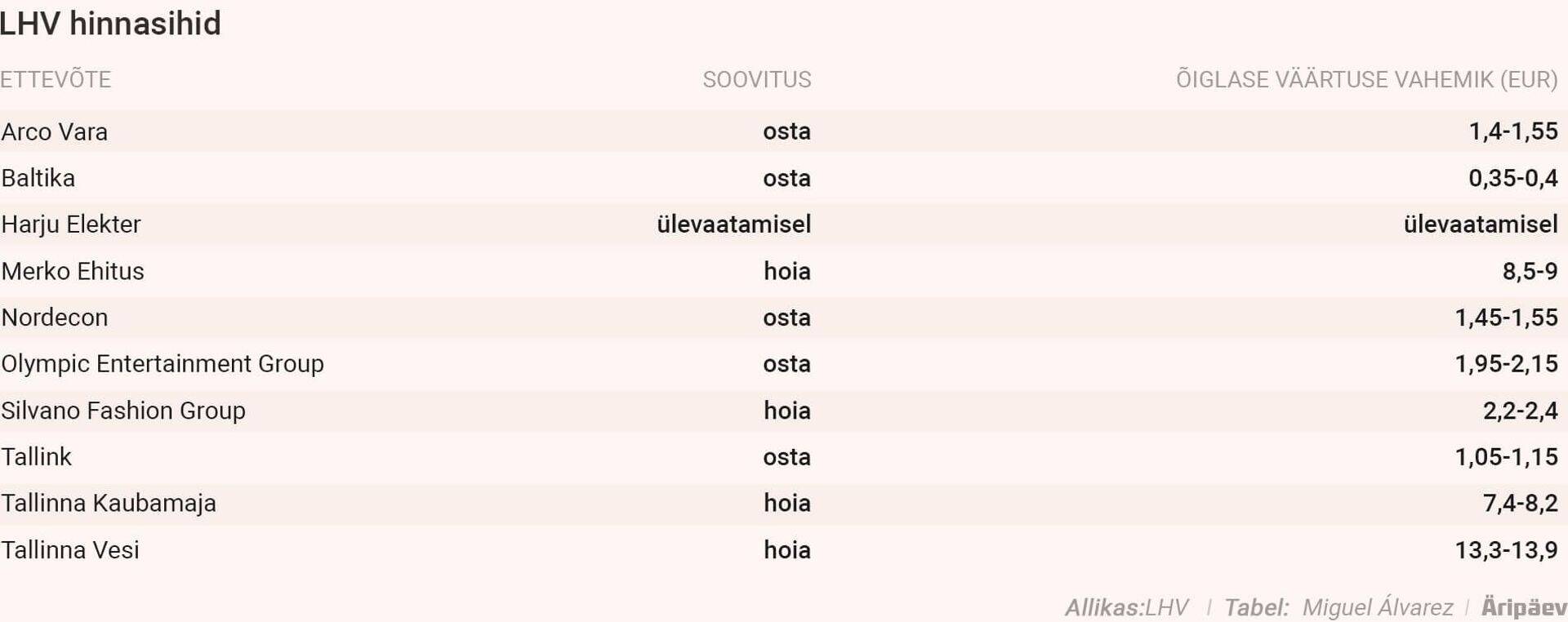Click Olympic Entertainment Group row name
The height and width of the screenshot is (622, 1568).
pyautogui.click(x=163, y=364)
